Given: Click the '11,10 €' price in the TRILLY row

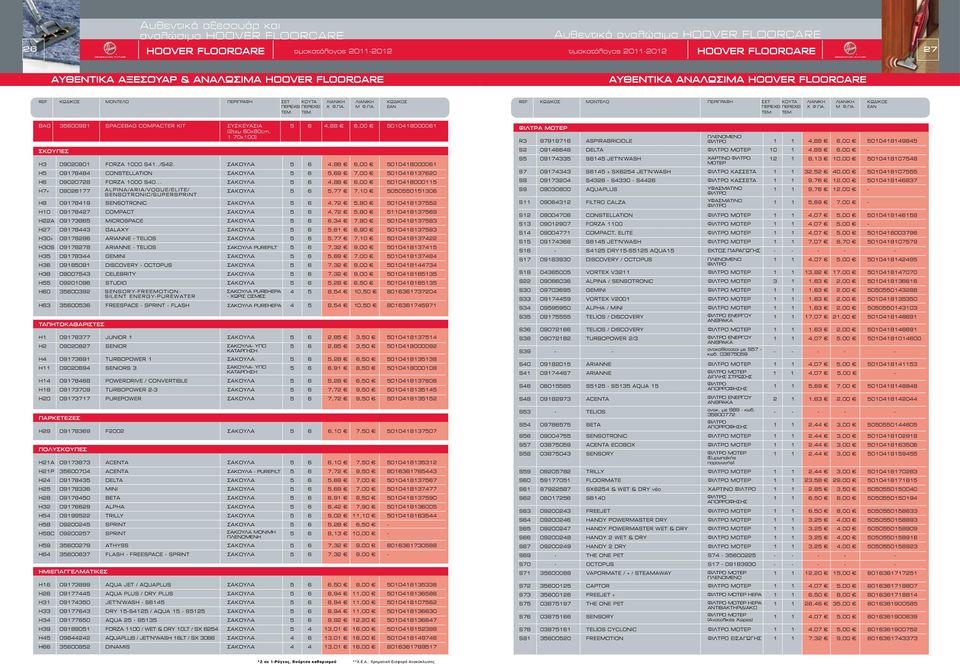Looking at the screenshot, I should pyautogui.click(x=365, y=516).
